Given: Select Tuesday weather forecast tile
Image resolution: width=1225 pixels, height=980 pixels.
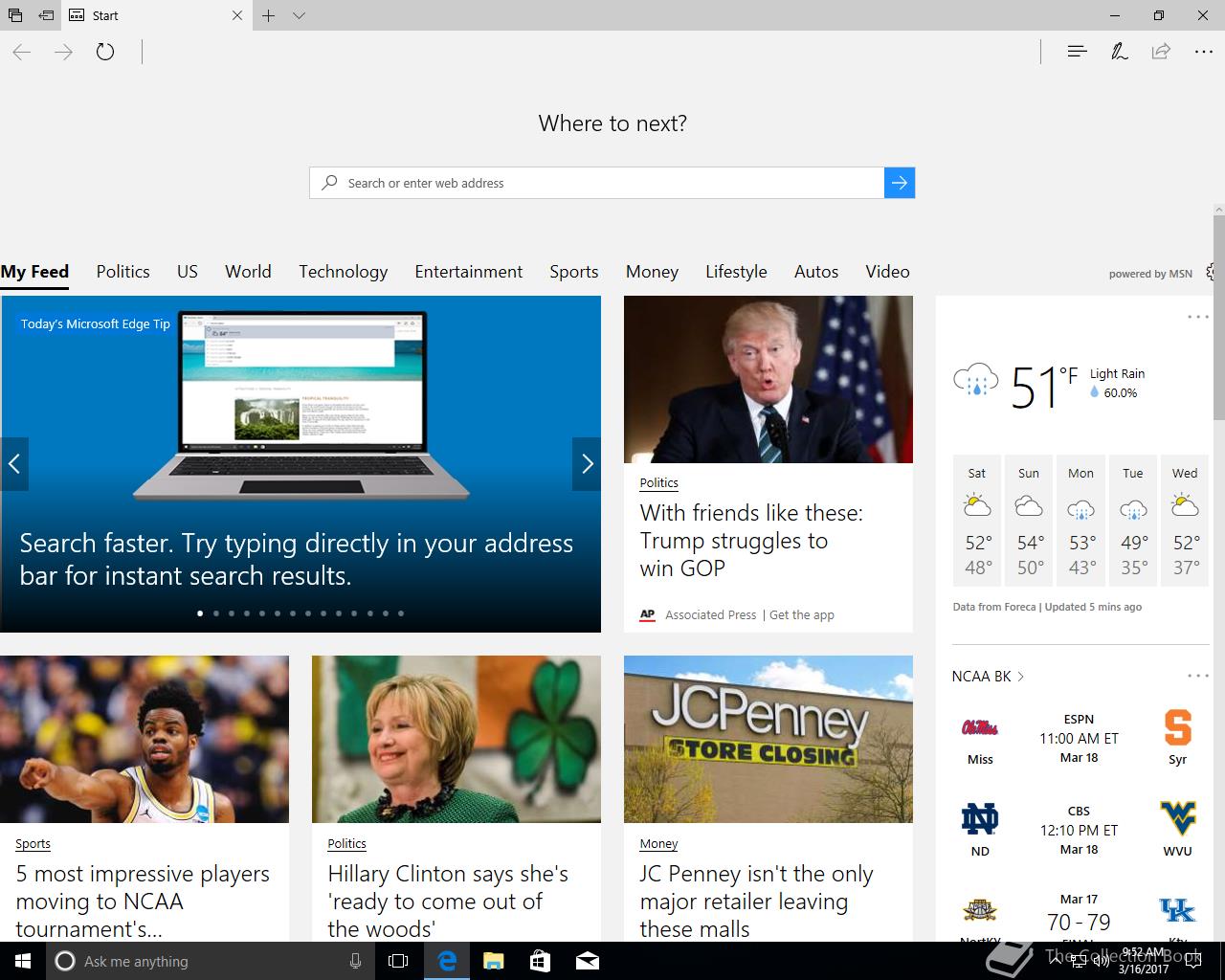Looking at the screenshot, I should [1133, 521].
